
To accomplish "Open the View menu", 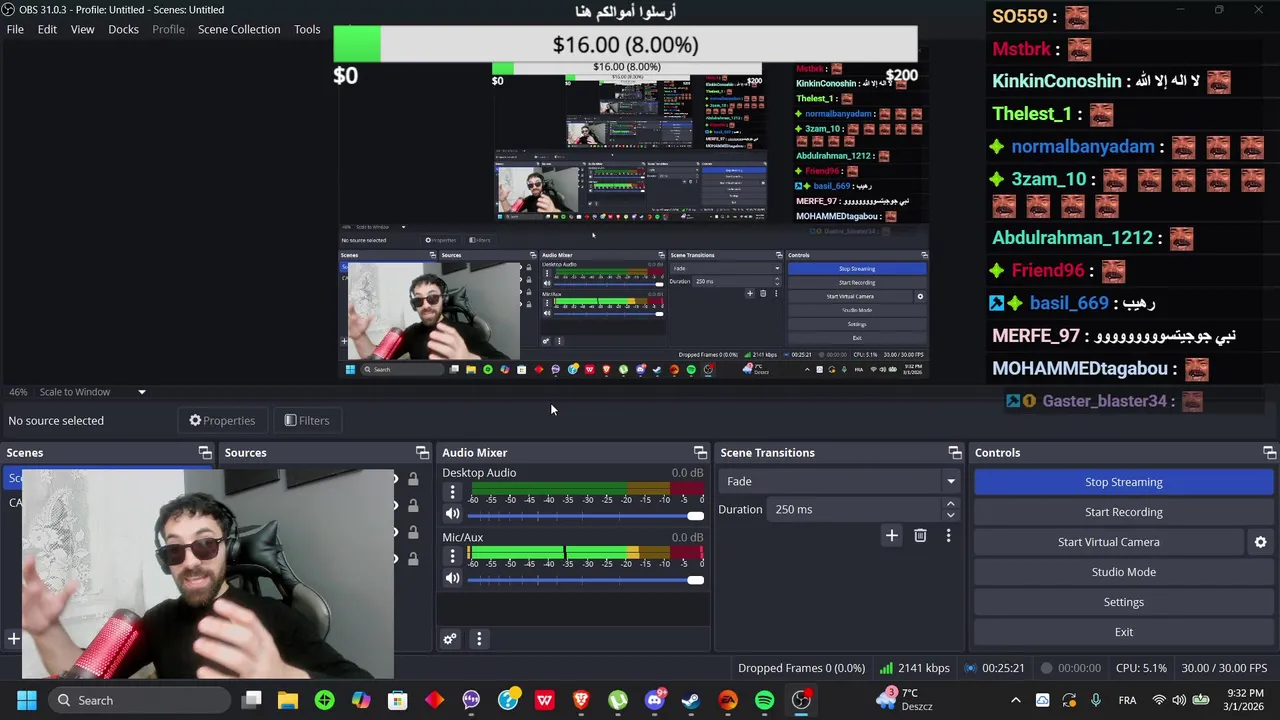I will [x=82, y=29].
